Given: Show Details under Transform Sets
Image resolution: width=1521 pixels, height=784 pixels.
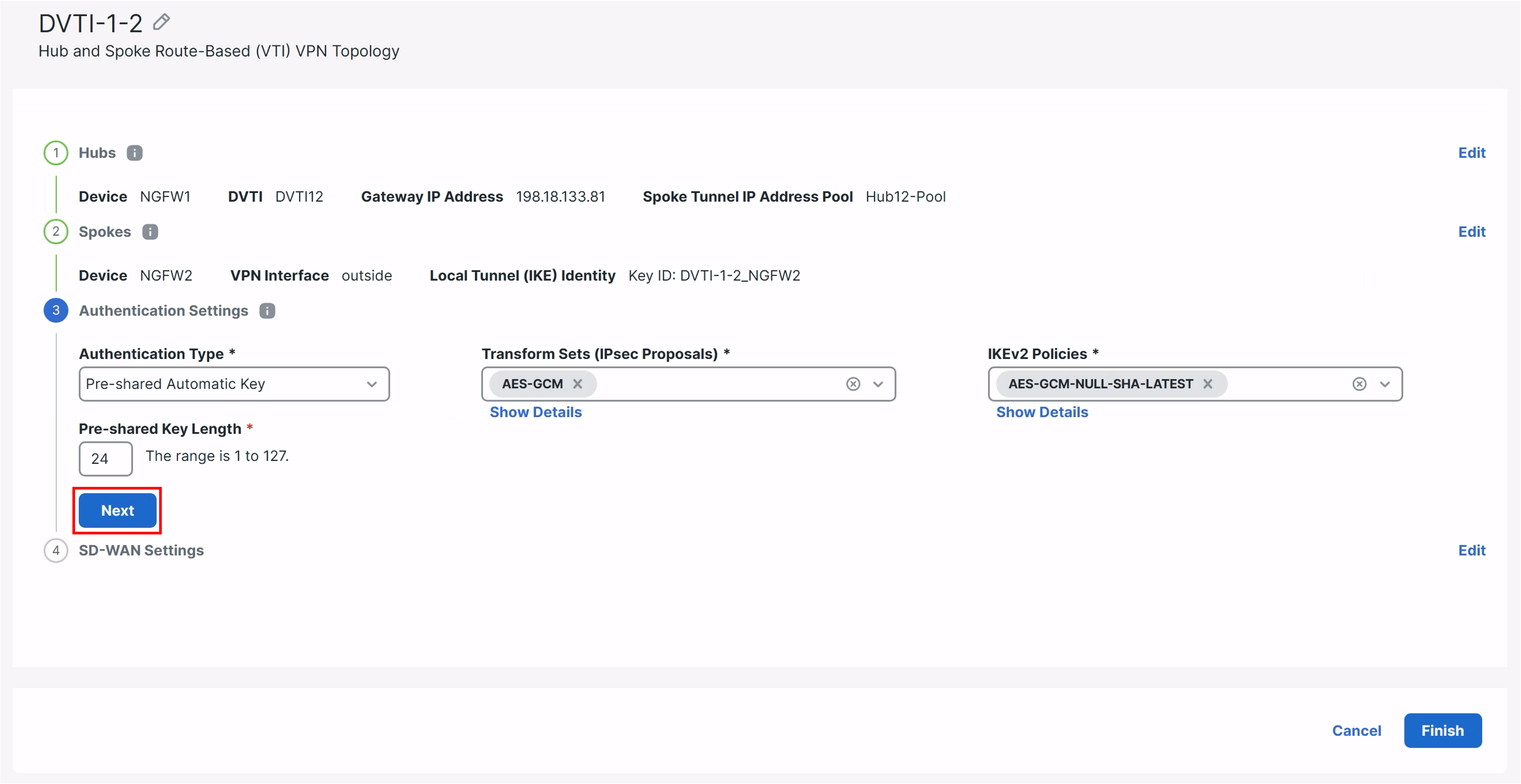Looking at the screenshot, I should pos(536,412).
